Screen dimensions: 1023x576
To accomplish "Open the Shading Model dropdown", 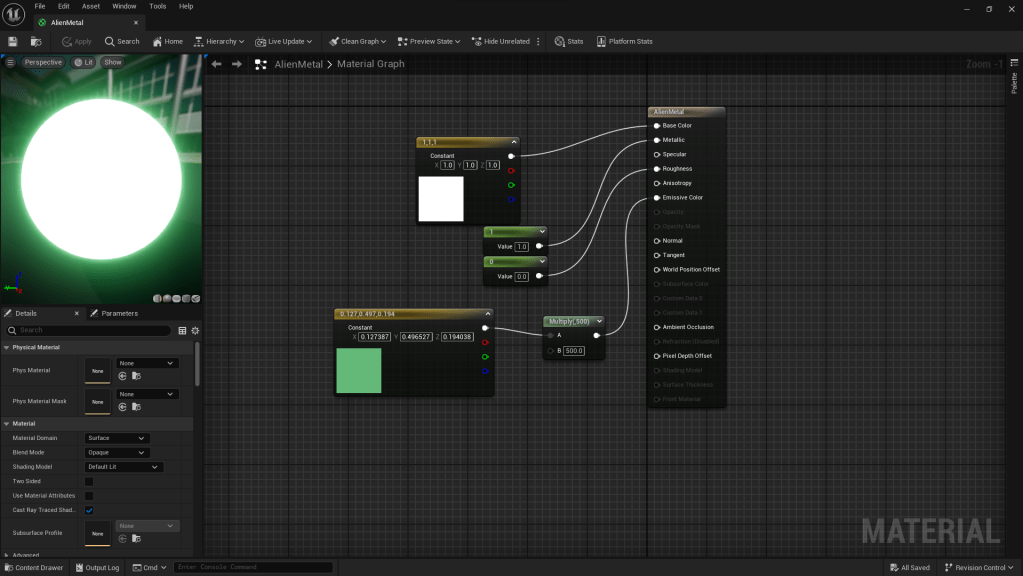I will pos(123,467).
